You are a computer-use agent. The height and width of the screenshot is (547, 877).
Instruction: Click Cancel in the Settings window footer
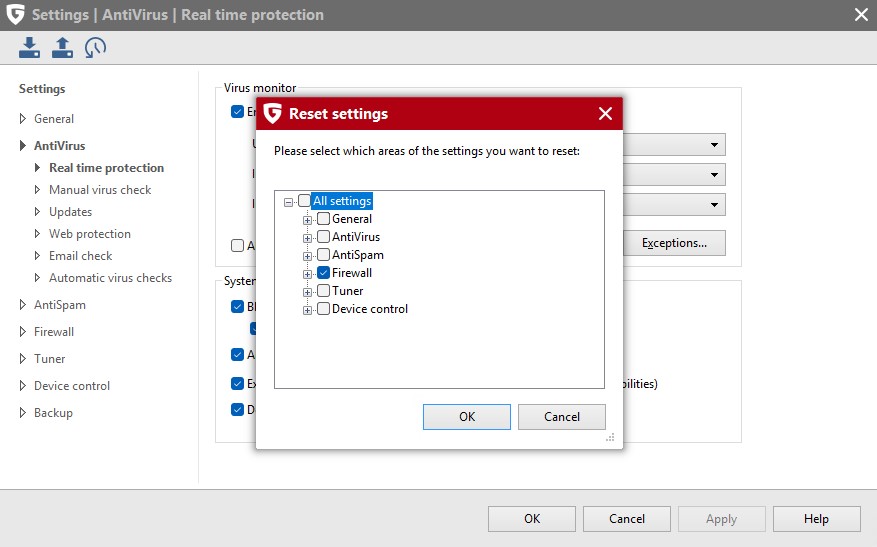coord(626,519)
